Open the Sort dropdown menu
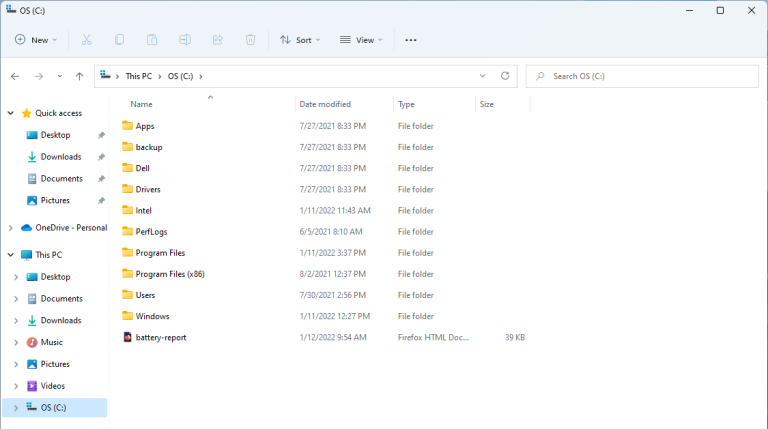This screenshot has width=768, height=429. 300,40
